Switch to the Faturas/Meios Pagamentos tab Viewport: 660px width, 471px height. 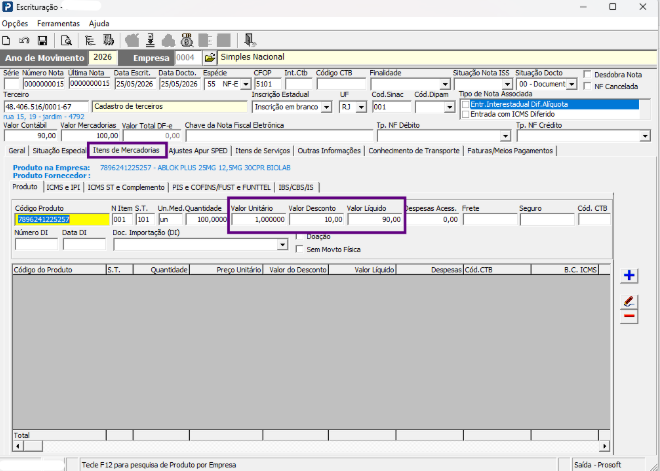pyautogui.click(x=510, y=151)
